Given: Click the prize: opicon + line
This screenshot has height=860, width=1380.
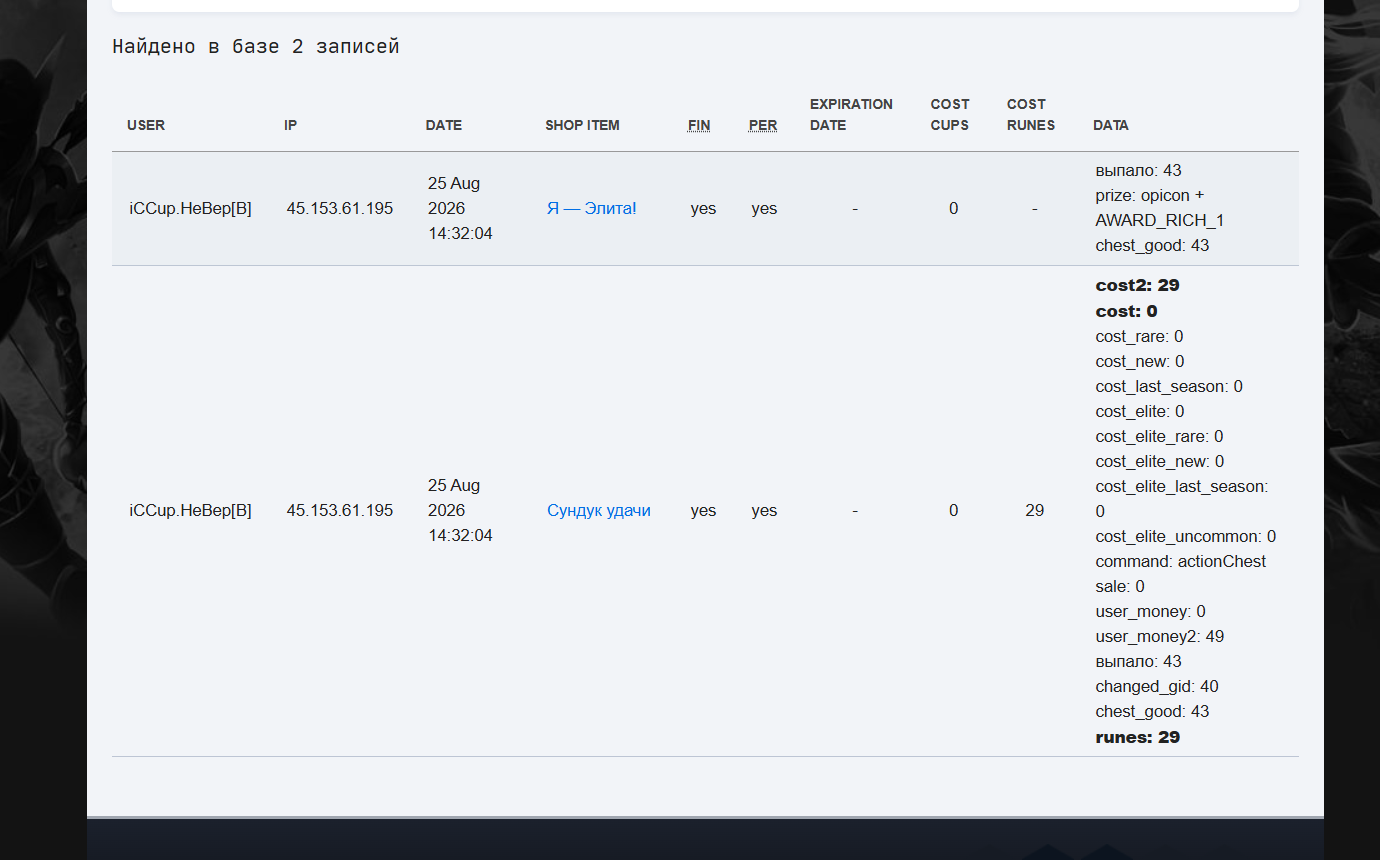Looking at the screenshot, I should pos(1150,195).
